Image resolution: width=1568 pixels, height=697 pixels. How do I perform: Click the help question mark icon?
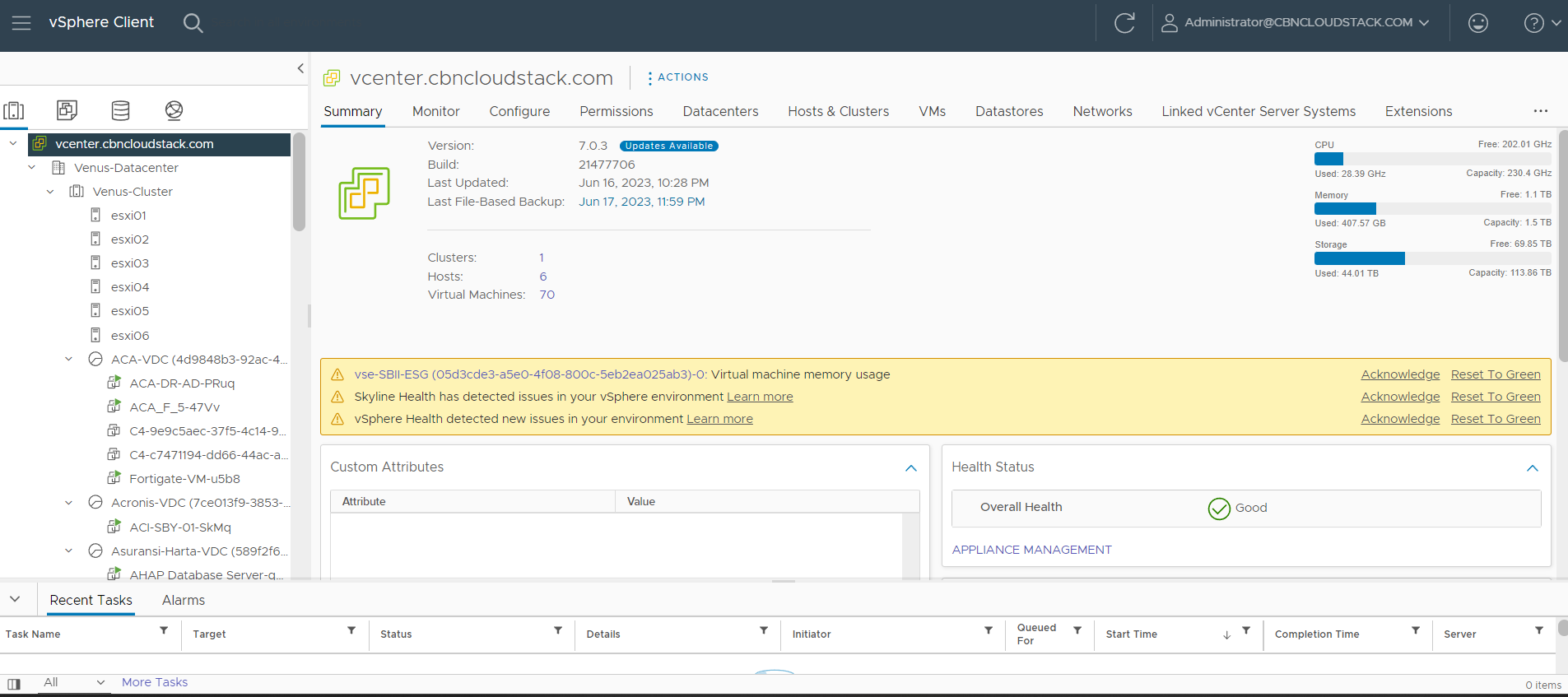click(1533, 23)
